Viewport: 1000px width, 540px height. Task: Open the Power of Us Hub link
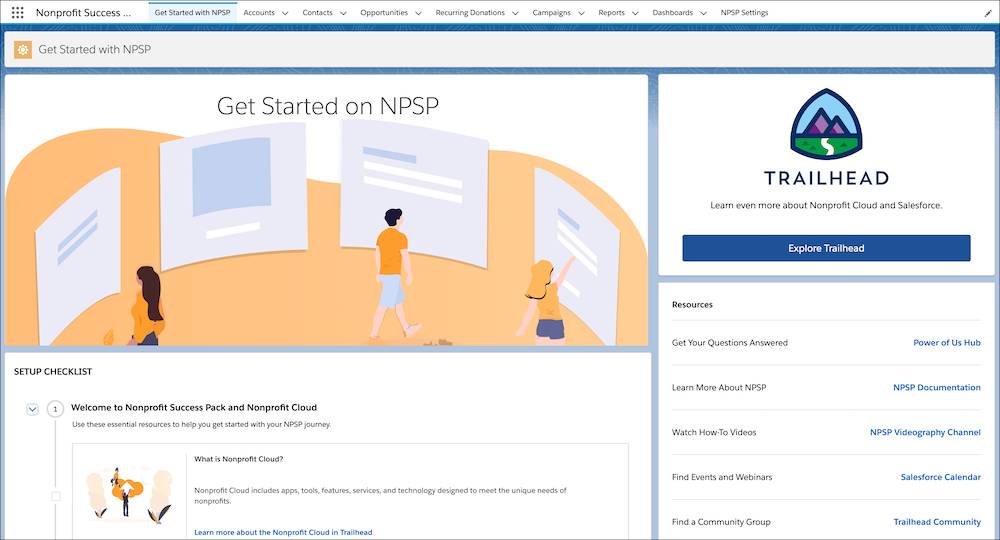[946, 342]
